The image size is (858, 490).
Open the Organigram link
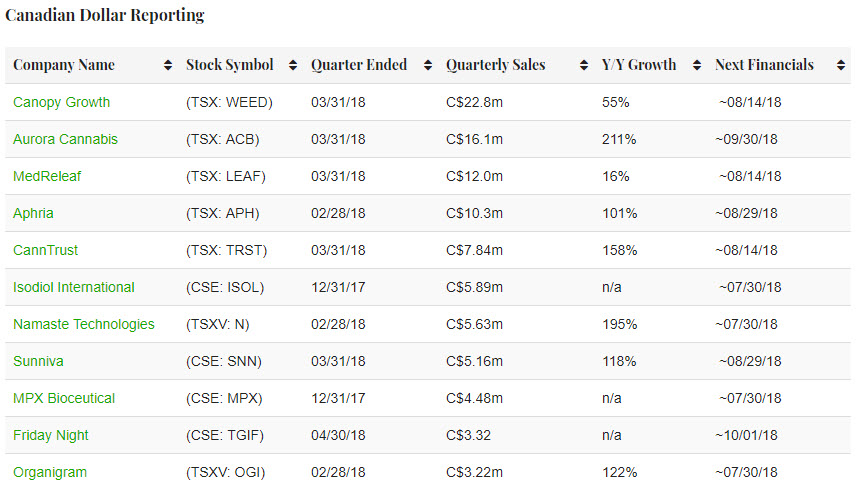click(x=50, y=472)
